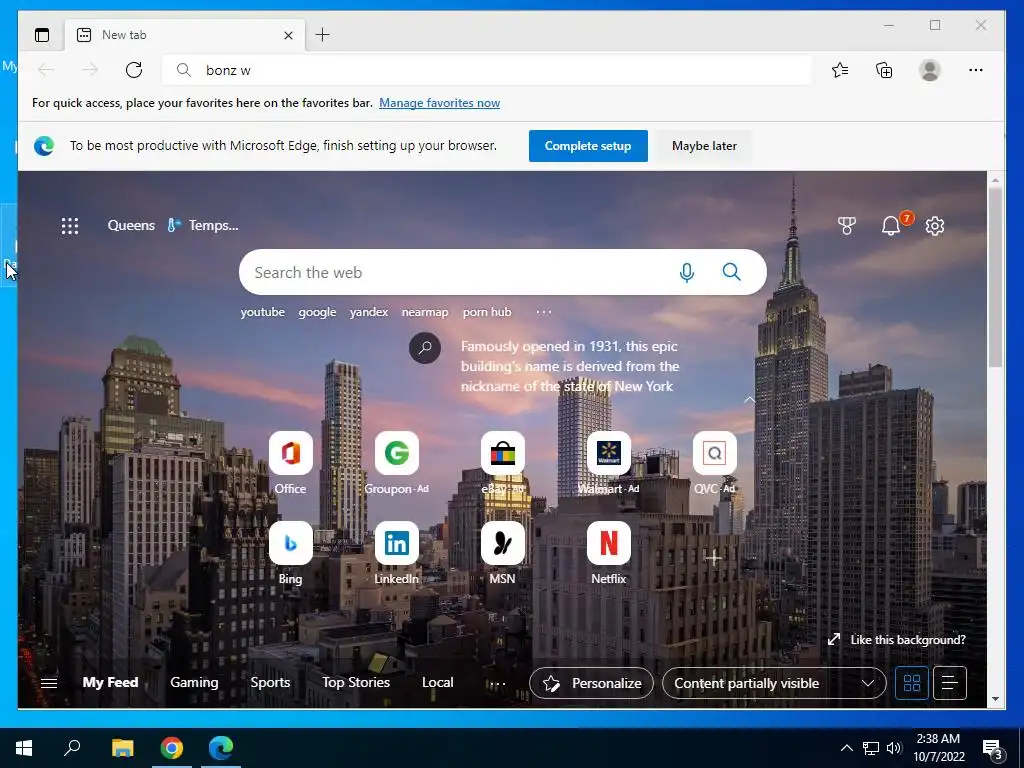The image size is (1024, 768).
Task: Collapse quick links with the up chevron
Action: point(749,400)
